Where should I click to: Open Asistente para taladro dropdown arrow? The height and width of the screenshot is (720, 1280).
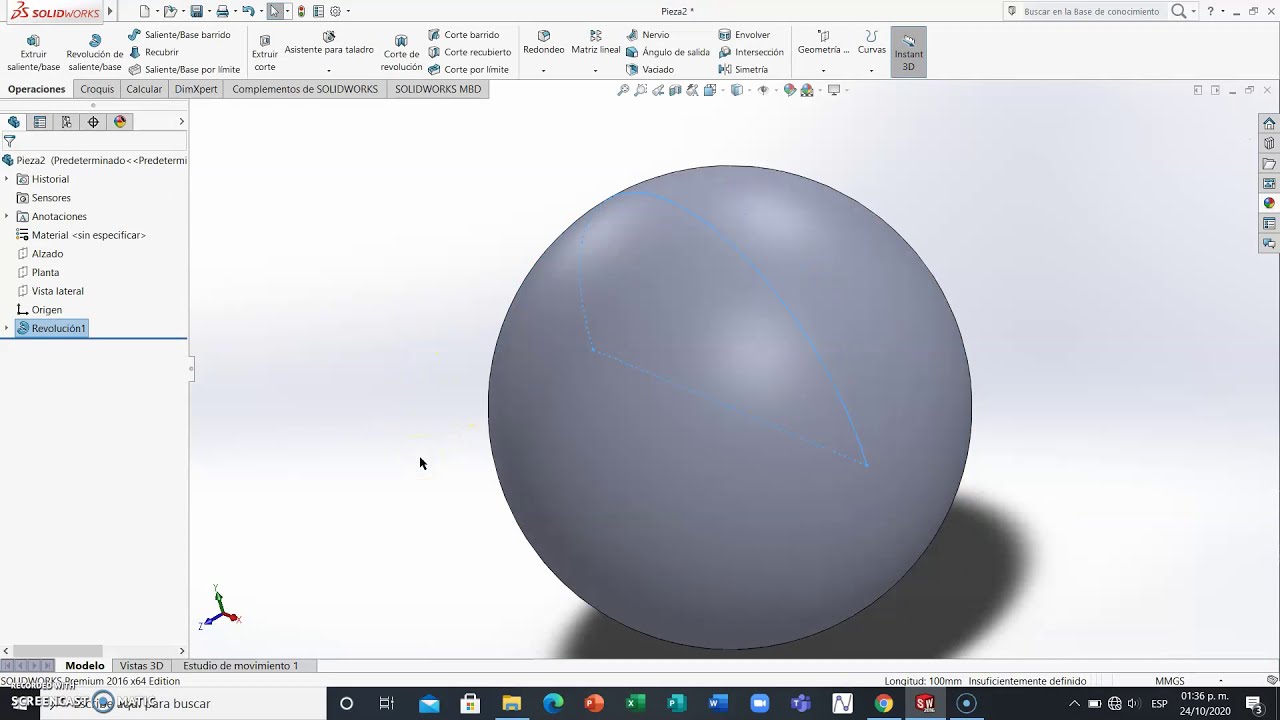coord(329,71)
